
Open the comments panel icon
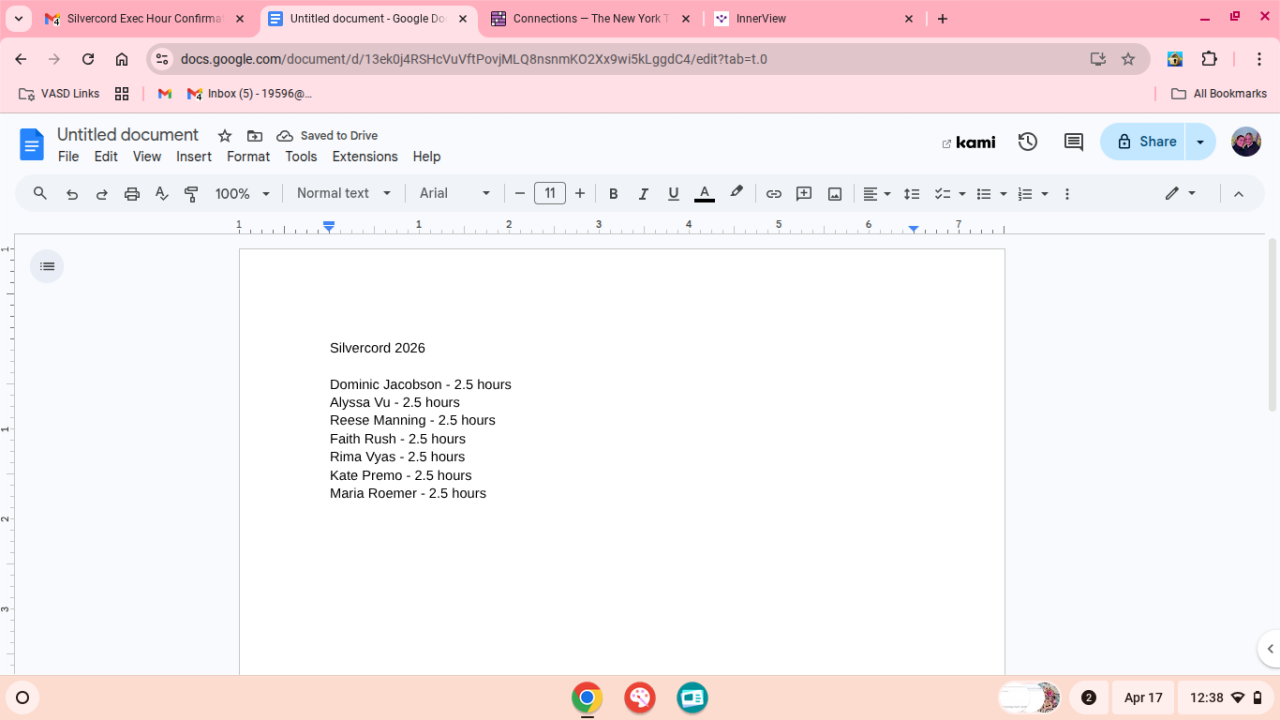click(1074, 142)
